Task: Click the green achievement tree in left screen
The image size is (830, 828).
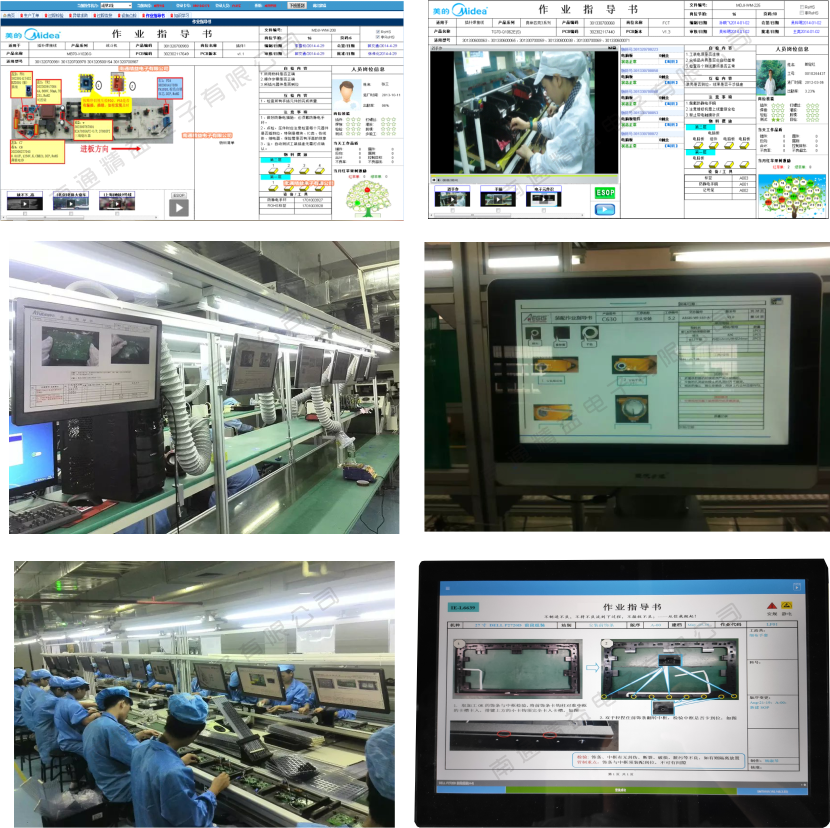Action: coord(369,197)
